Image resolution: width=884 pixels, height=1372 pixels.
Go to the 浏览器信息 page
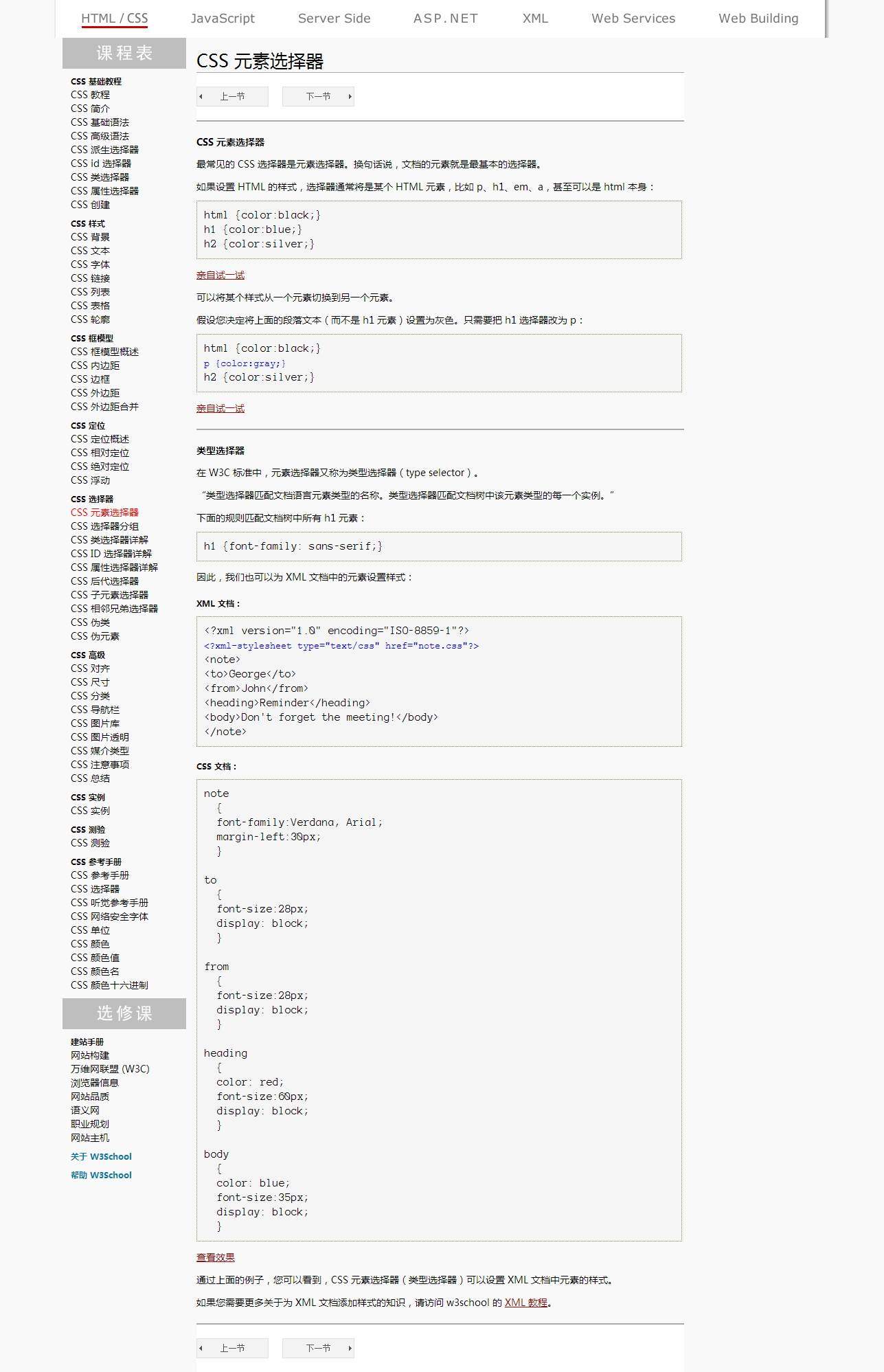95,1083
